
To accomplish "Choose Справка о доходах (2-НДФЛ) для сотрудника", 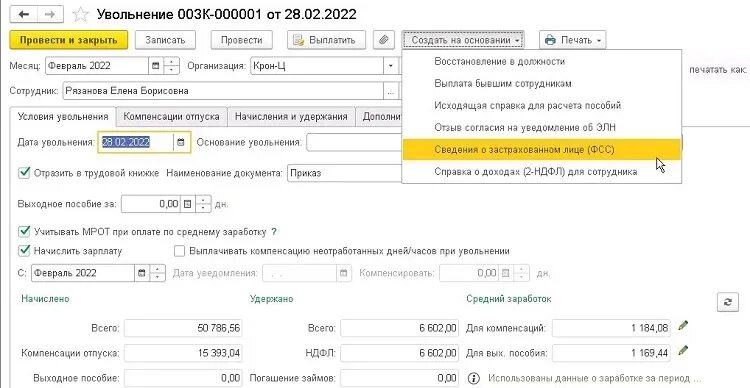I will tap(541, 172).
